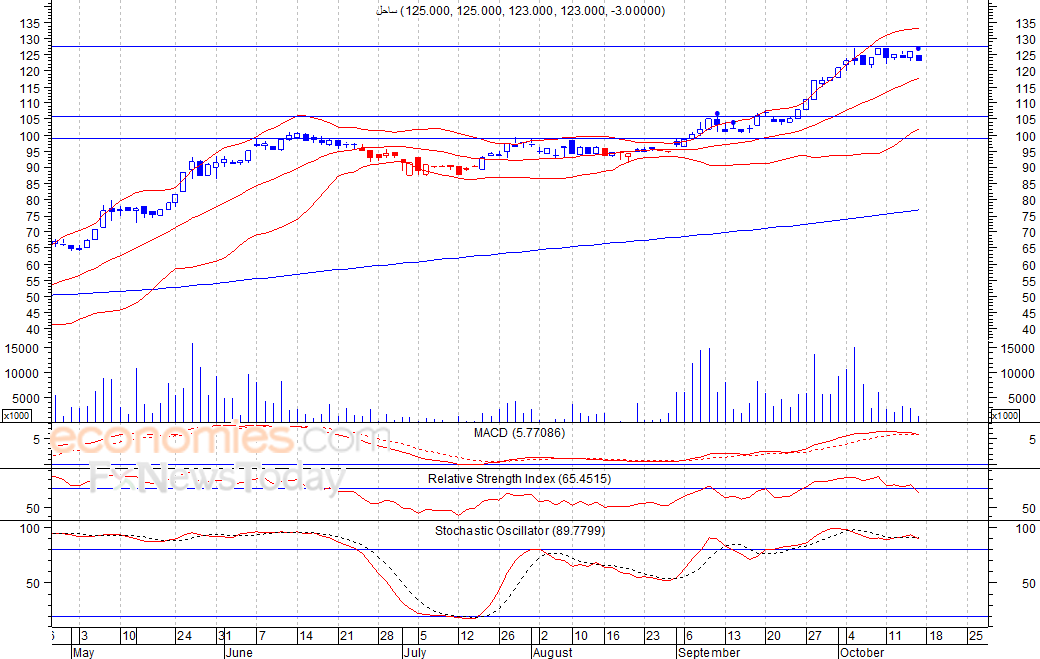Click the x1000 volume scale box on the left axis
This screenshot has height=659, width=1040.
[x=16, y=416]
